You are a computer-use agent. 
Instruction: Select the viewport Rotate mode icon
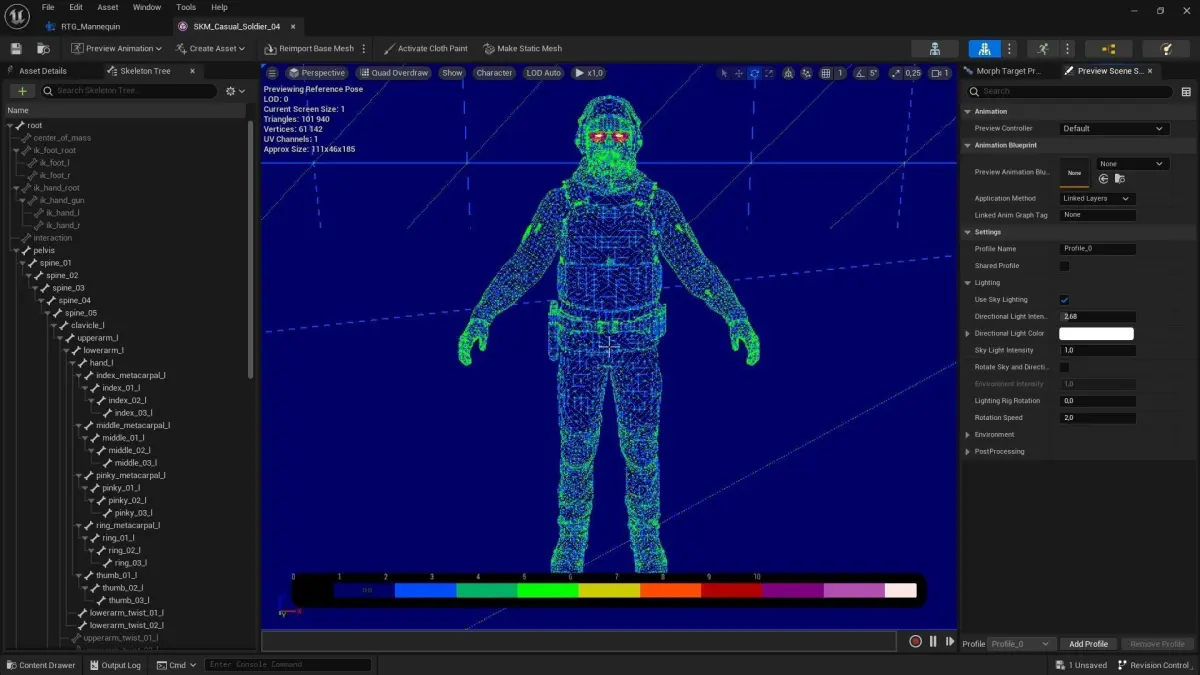tap(754, 73)
